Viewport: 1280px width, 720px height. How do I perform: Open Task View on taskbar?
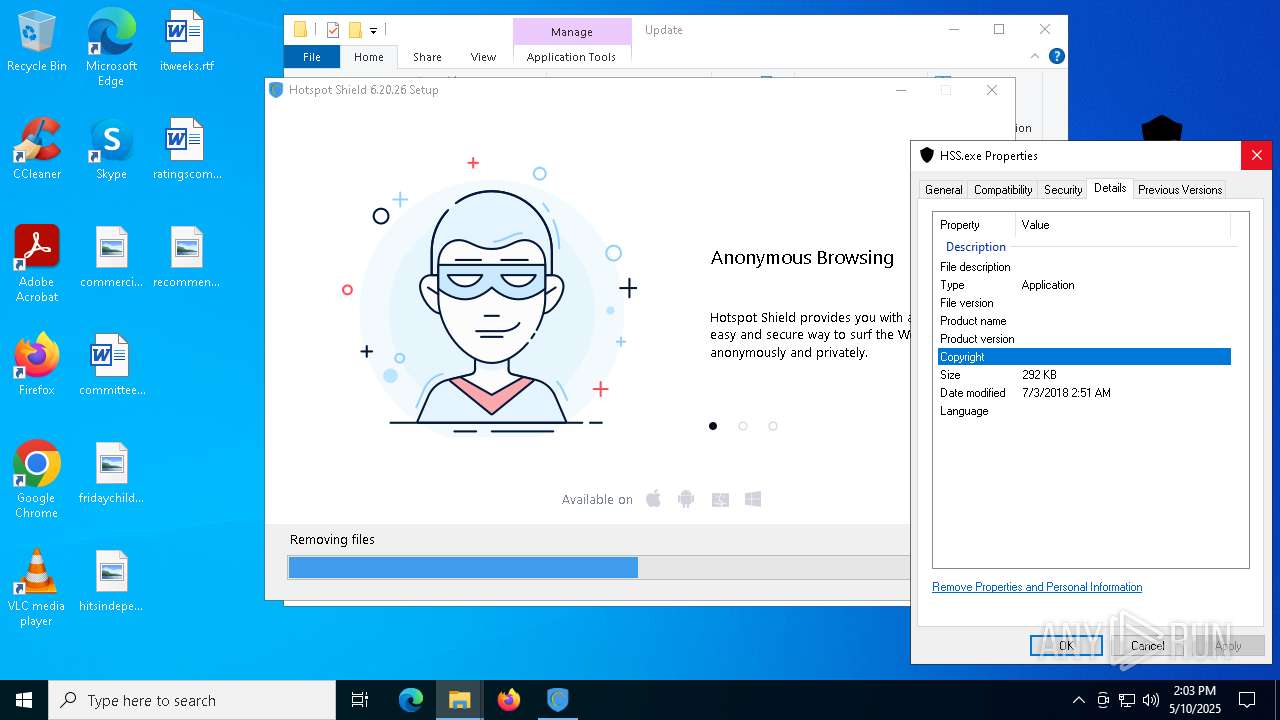360,700
